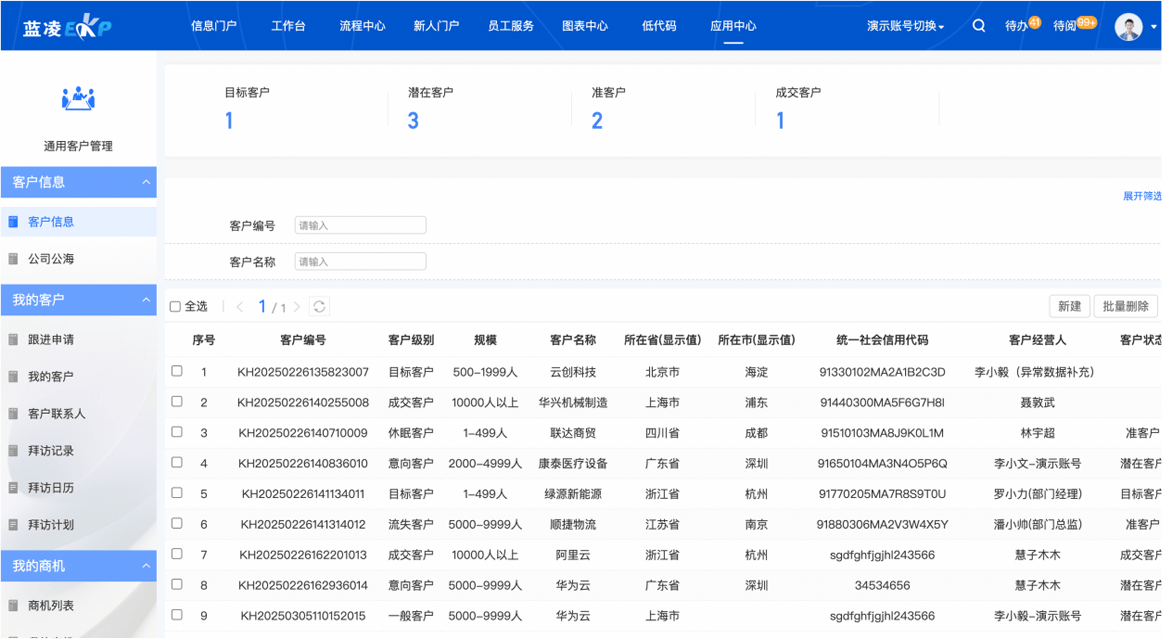Click the 批量删除 button
The width and height of the screenshot is (1162, 639).
(x=1125, y=307)
